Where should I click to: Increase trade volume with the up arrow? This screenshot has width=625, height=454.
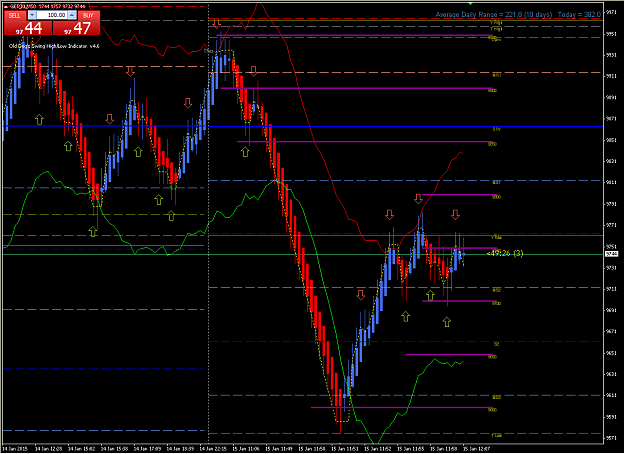[x=72, y=15]
